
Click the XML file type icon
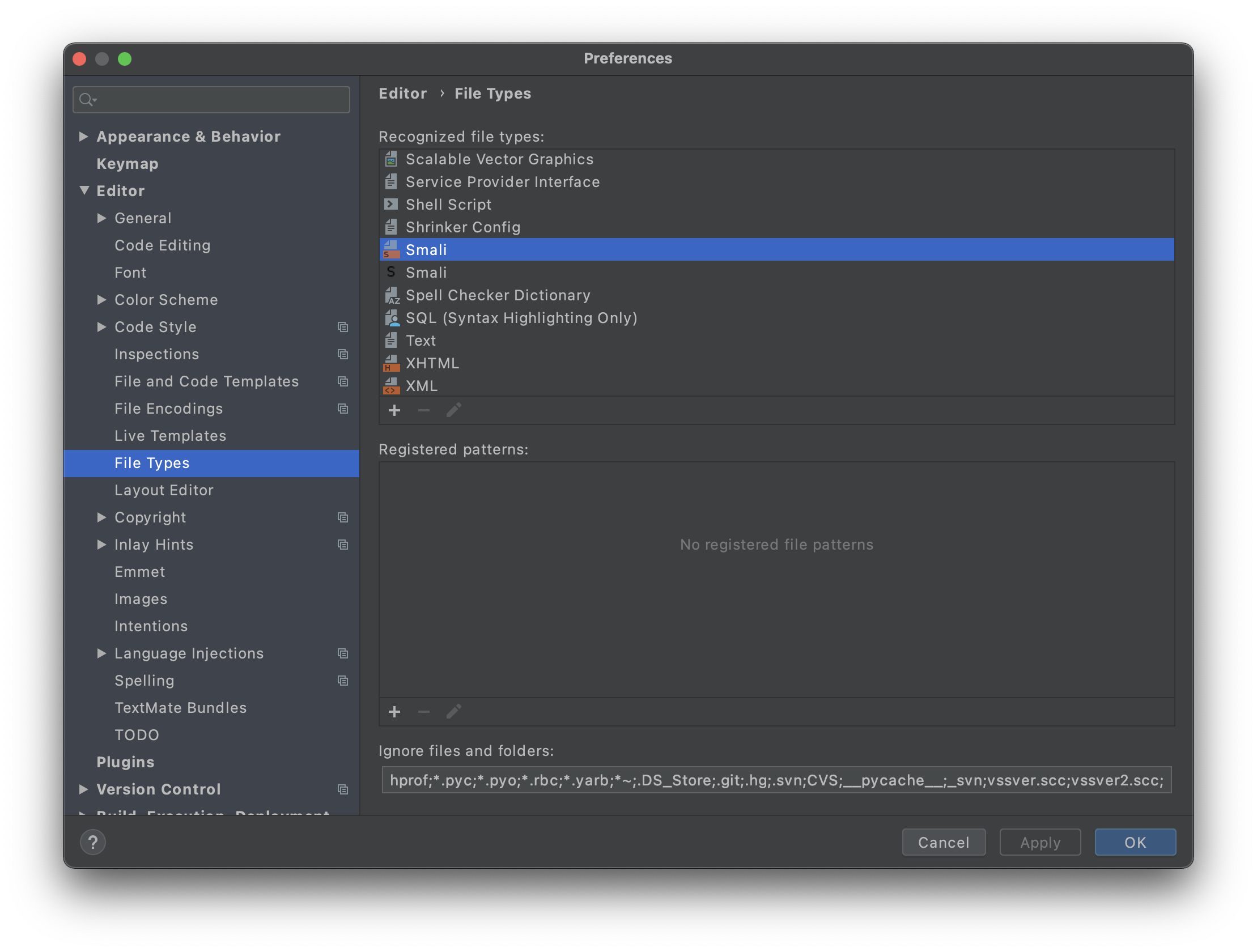click(392, 386)
